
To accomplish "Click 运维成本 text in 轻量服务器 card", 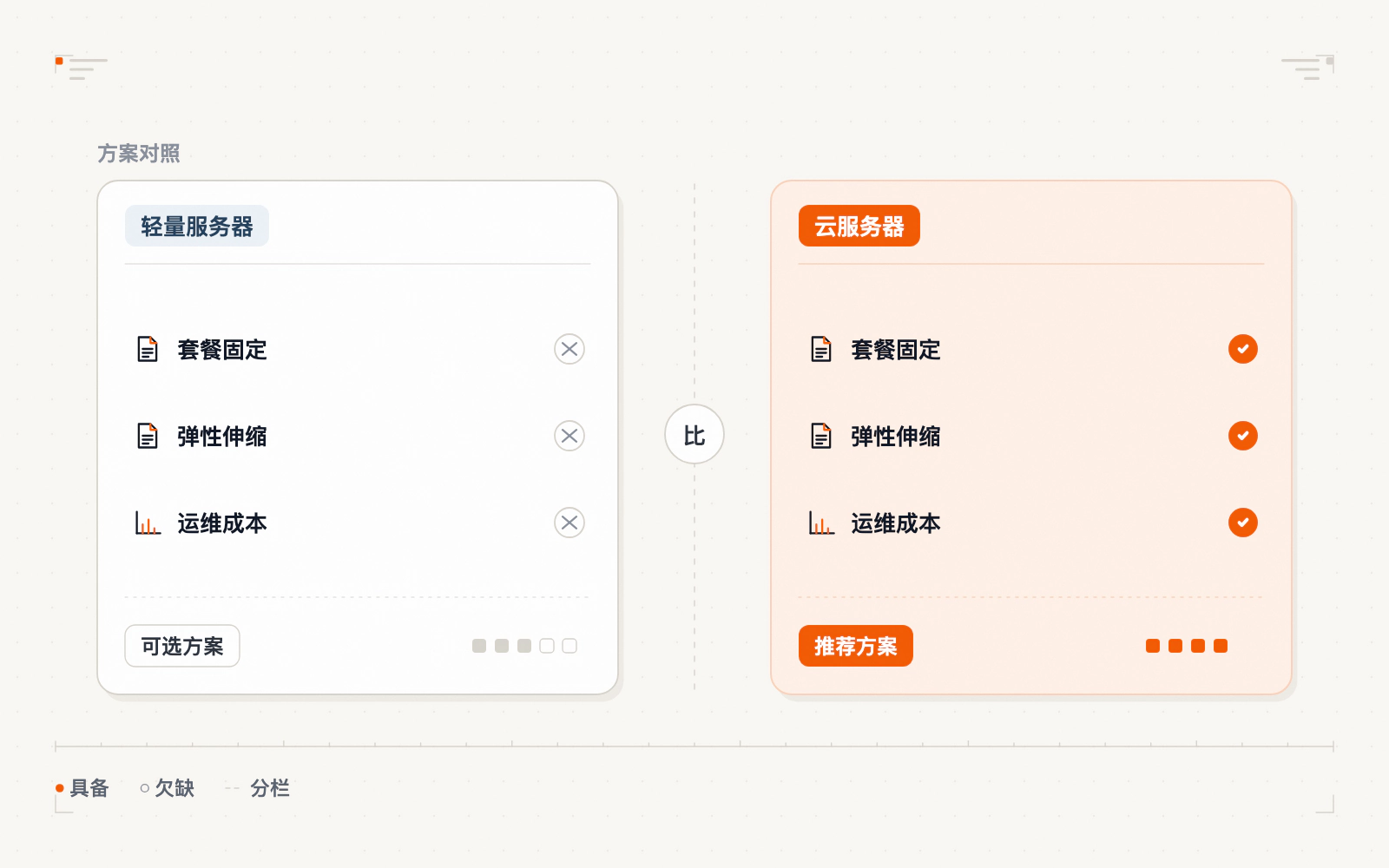I will (x=222, y=523).
